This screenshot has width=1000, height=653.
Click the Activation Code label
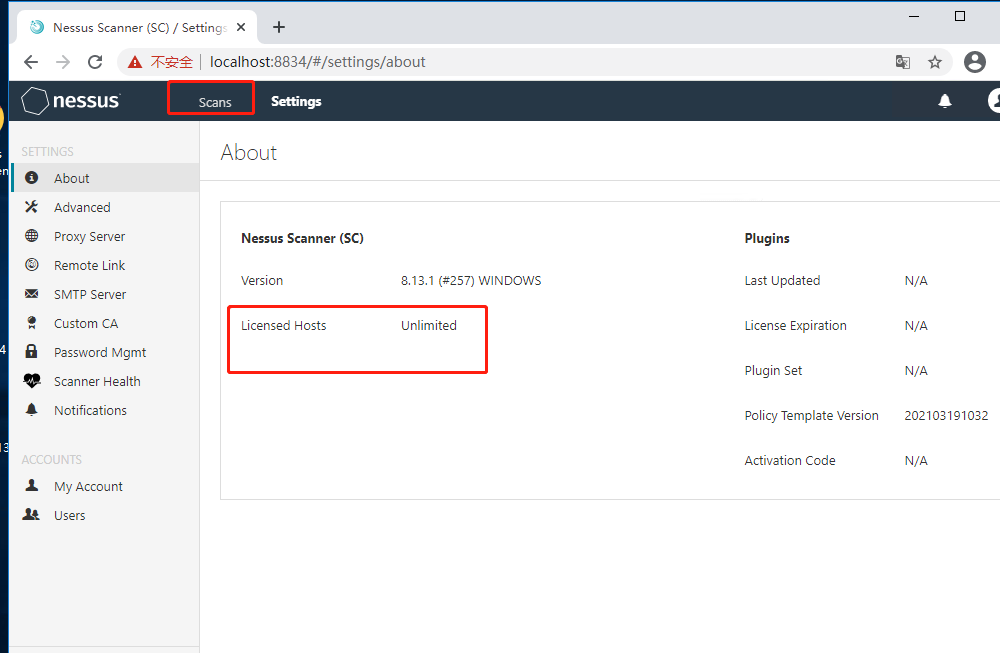[790, 460]
